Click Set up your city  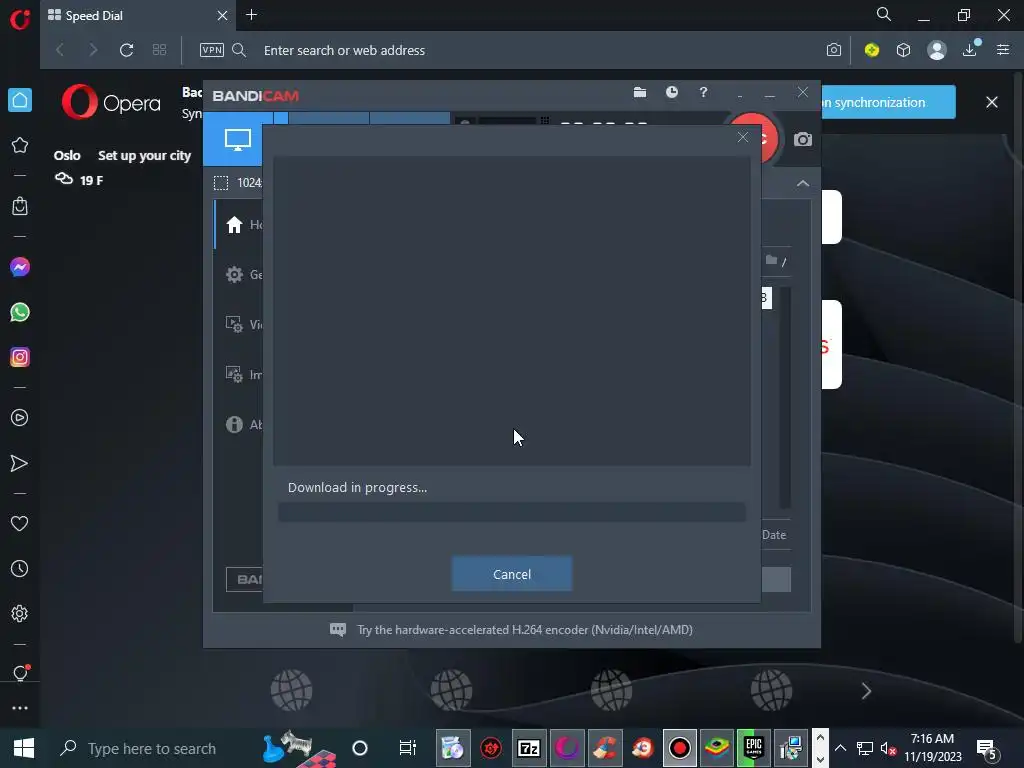(144, 155)
